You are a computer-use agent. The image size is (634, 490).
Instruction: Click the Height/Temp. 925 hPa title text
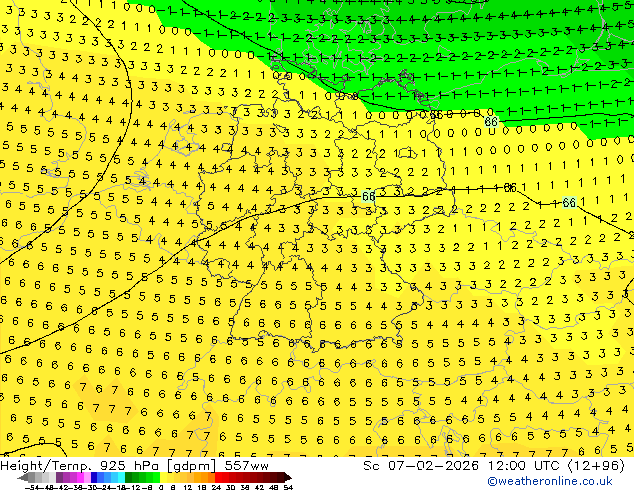81,466
